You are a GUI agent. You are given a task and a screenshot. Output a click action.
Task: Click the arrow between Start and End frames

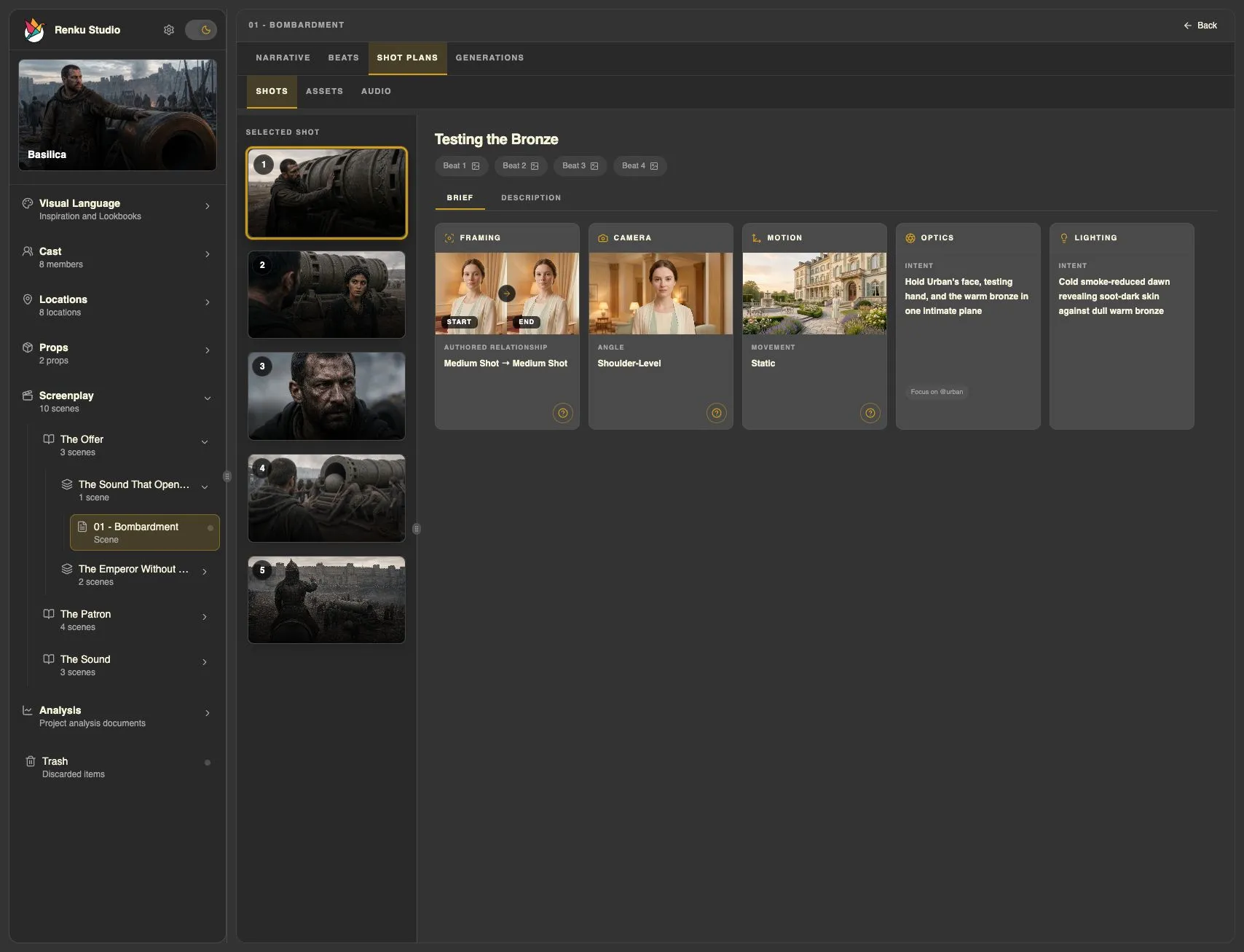tap(507, 294)
